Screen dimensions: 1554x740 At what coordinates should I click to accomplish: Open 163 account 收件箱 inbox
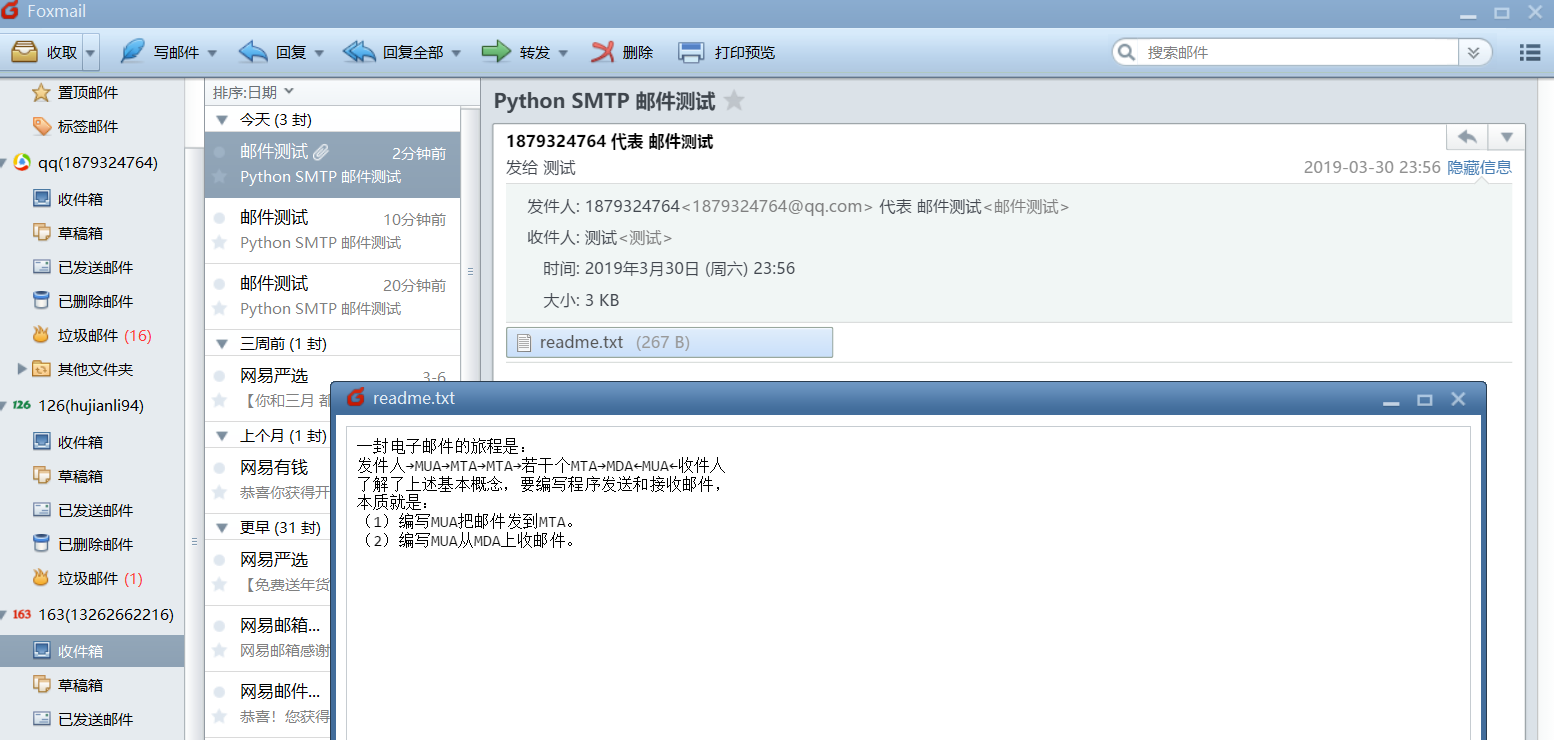pos(92,651)
